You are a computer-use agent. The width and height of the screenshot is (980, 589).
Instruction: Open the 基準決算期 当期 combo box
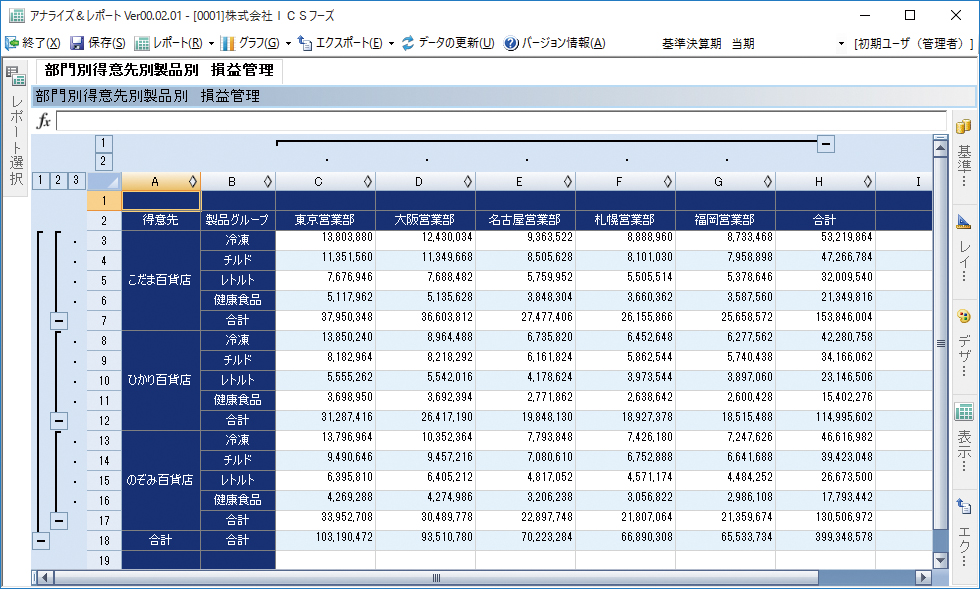(x=841, y=43)
